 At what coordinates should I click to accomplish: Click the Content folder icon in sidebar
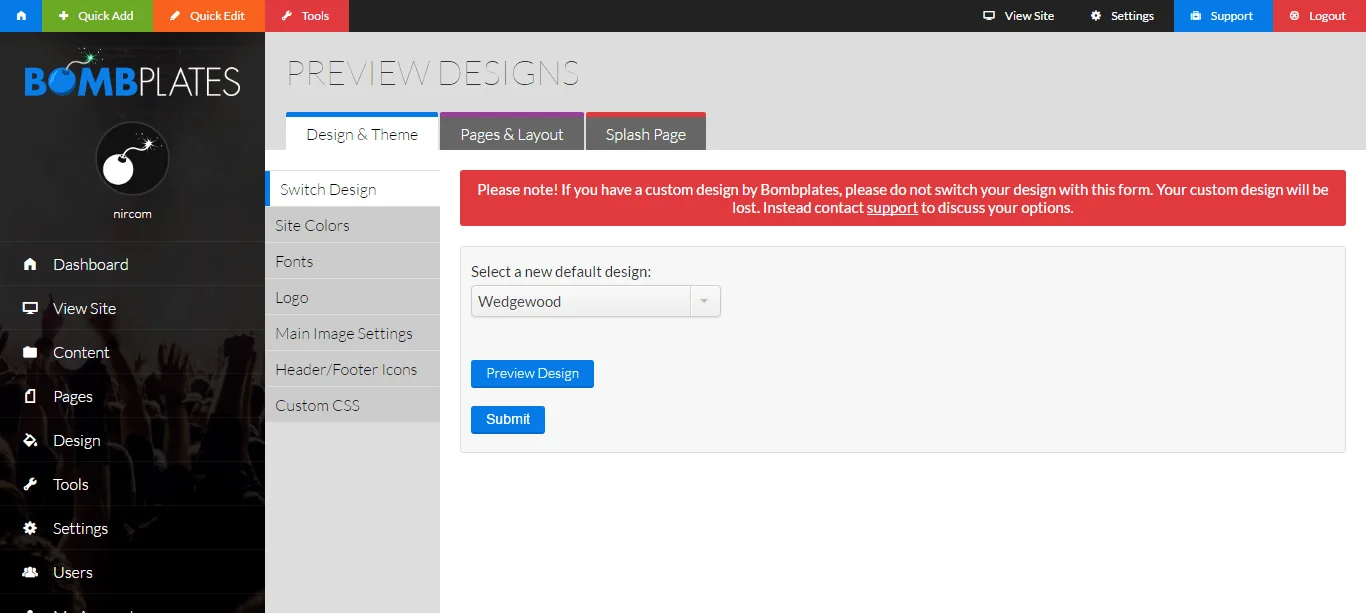[30, 352]
